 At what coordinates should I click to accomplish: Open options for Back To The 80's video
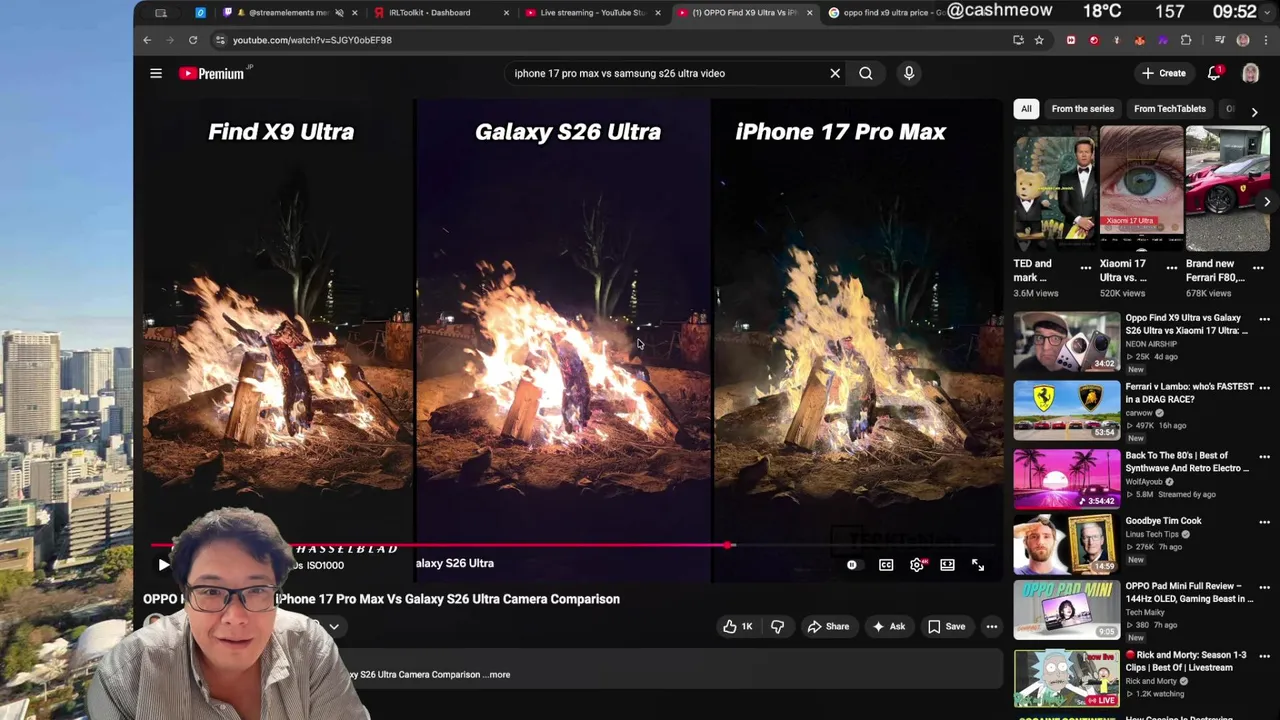(1264, 456)
